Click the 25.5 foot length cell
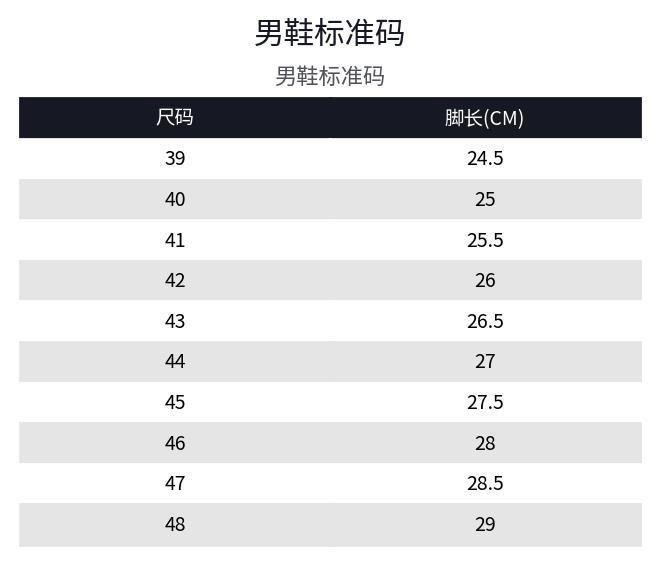660x565 pixels. pos(484,240)
